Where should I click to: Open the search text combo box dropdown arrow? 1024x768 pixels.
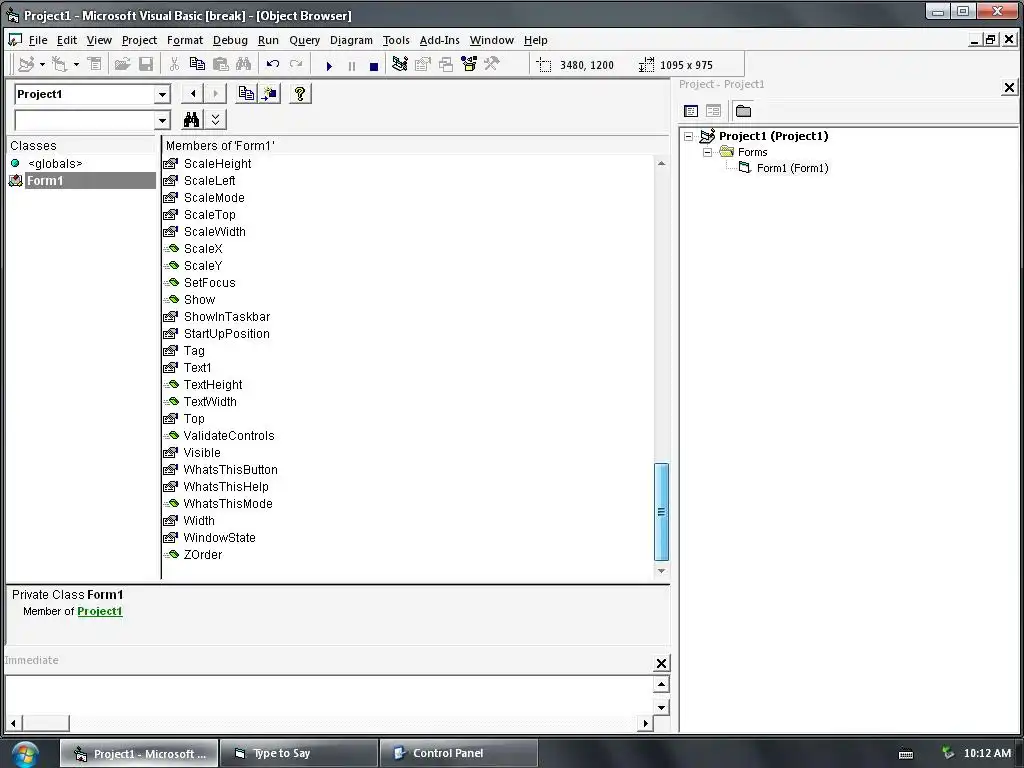coord(162,120)
